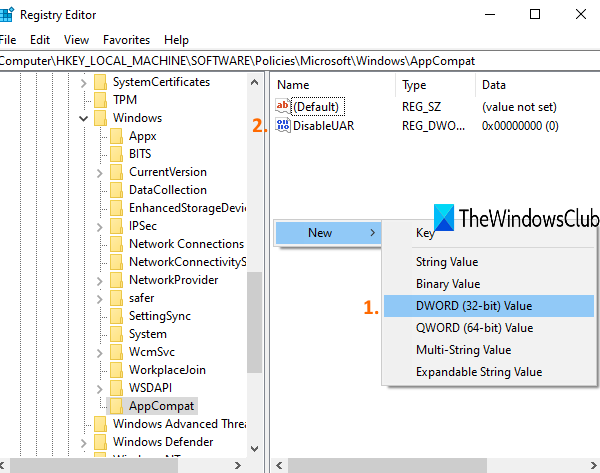The image size is (600, 473).
Task: Click the SystemCertificates folder icon
Action: point(101,82)
